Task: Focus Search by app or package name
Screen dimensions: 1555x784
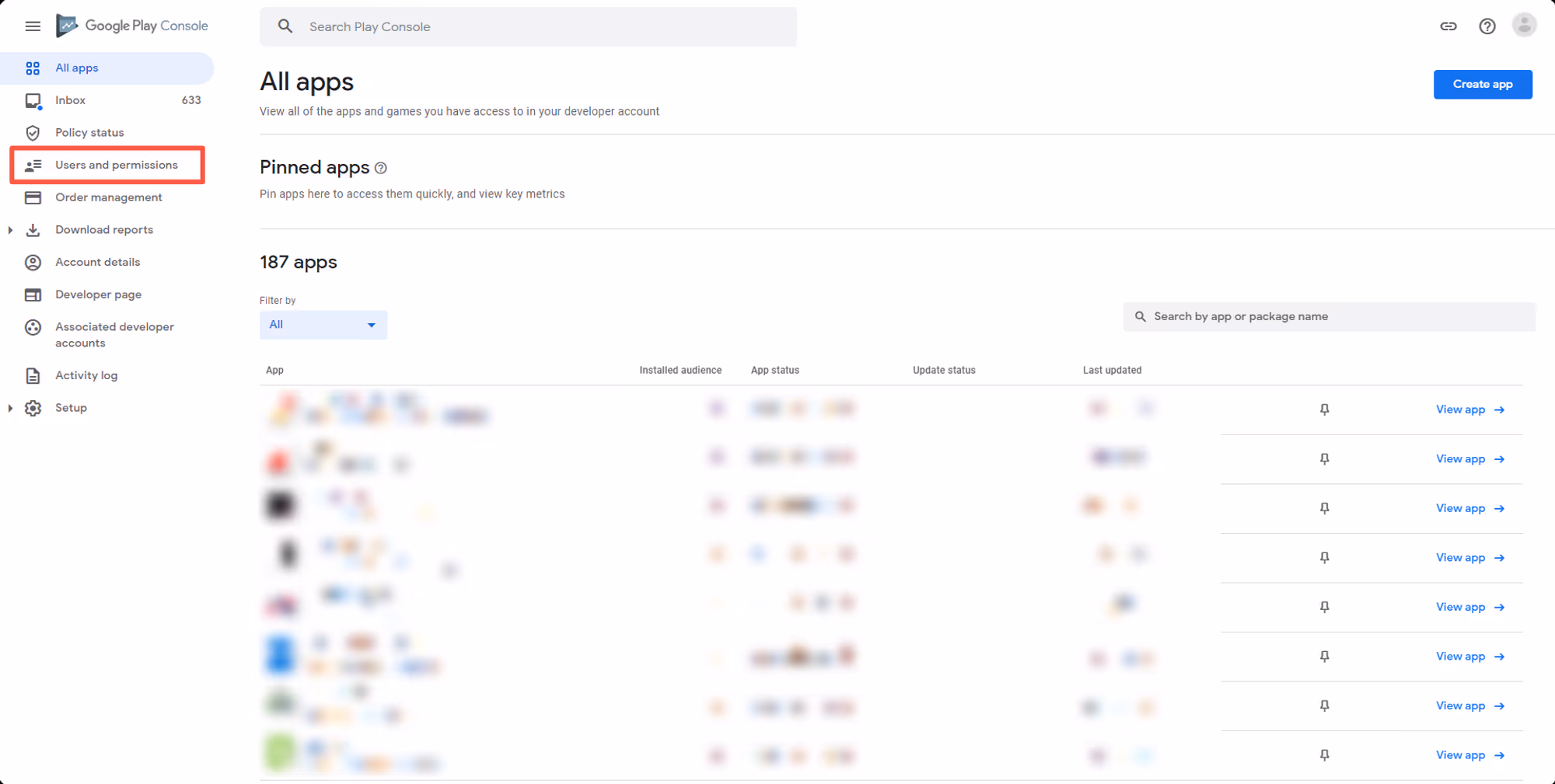Action: [1329, 317]
